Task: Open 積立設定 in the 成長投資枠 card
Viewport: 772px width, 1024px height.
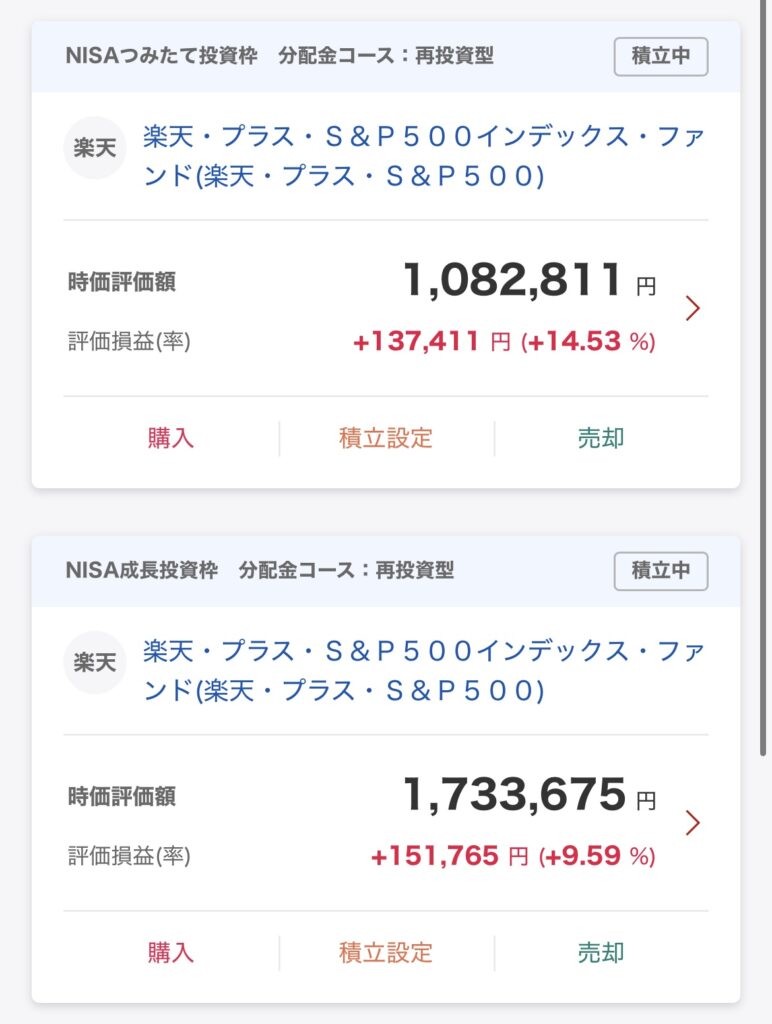Action: [x=386, y=952]
